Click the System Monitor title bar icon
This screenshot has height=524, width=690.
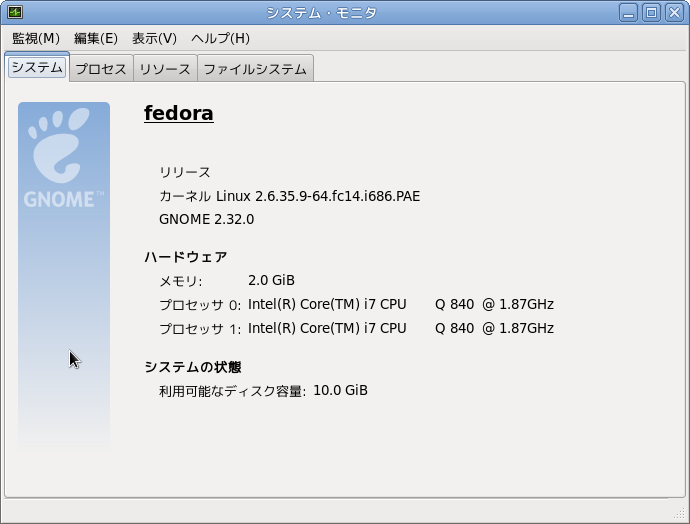(x=15, y=12)
